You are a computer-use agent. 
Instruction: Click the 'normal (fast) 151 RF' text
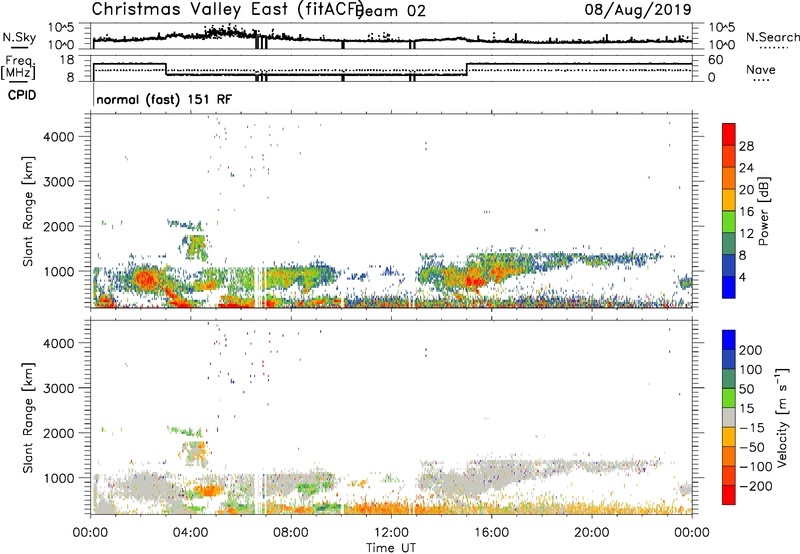tap(164, 99)
